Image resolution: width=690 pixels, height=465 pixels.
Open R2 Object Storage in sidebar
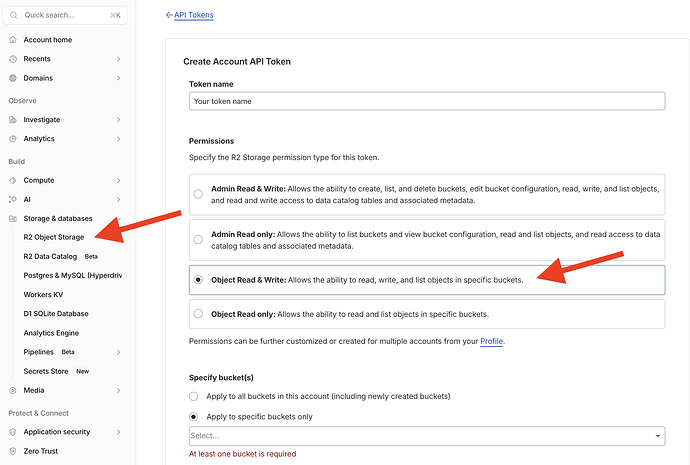tap(54, 237)
